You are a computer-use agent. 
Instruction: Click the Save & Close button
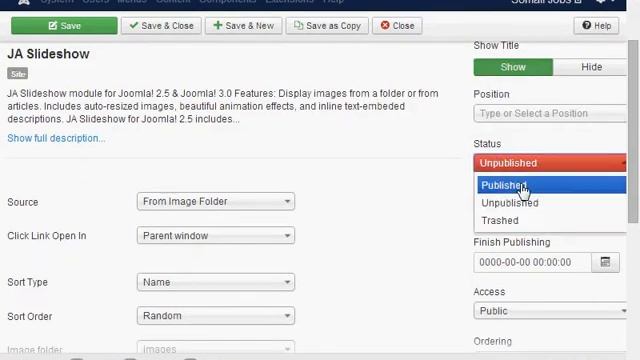(x=161, y=26)
